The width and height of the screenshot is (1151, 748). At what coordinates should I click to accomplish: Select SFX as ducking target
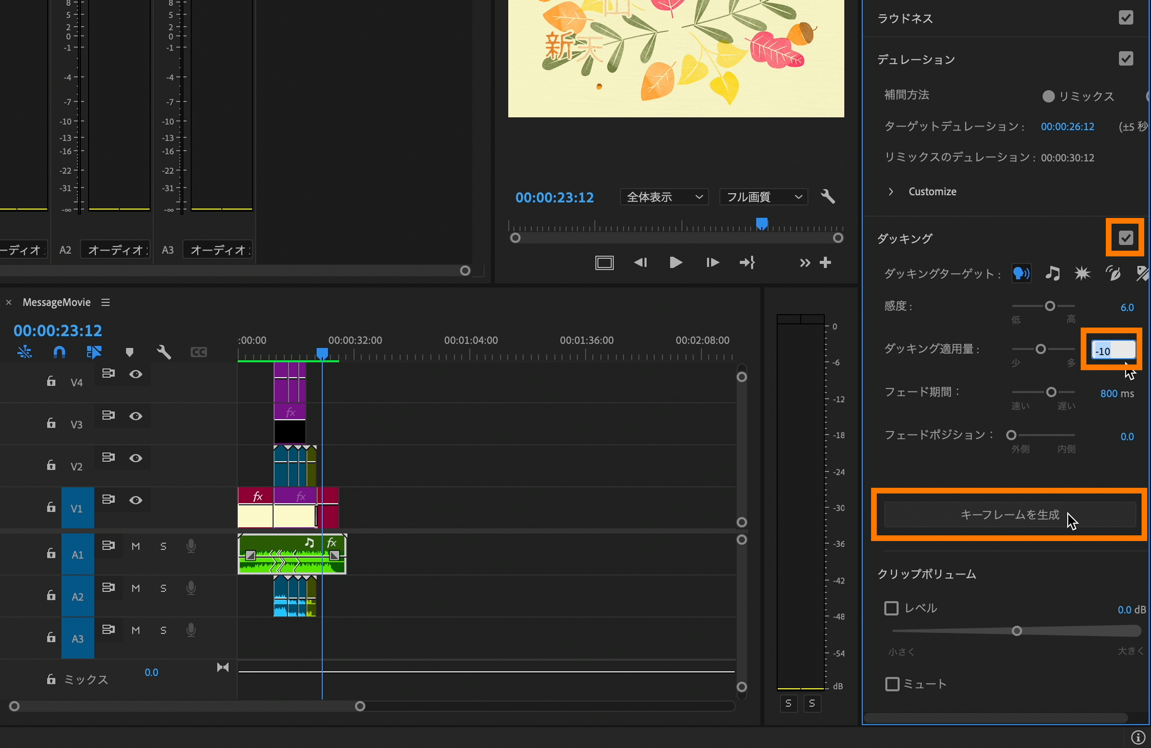coord(1082,274)
